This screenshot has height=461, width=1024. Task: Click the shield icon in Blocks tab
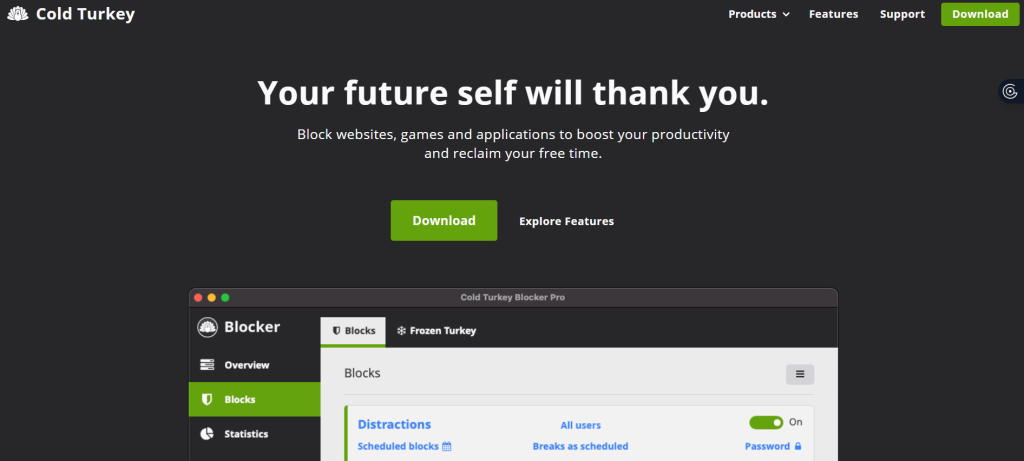click(336, 331)
